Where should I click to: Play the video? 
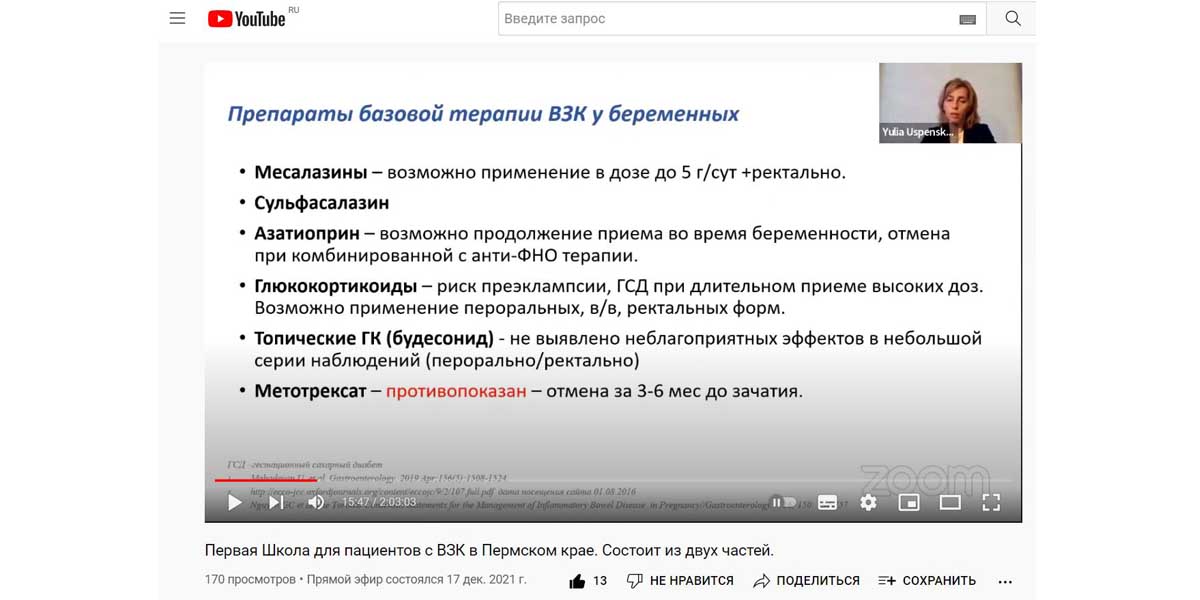[x=234, y=503]
